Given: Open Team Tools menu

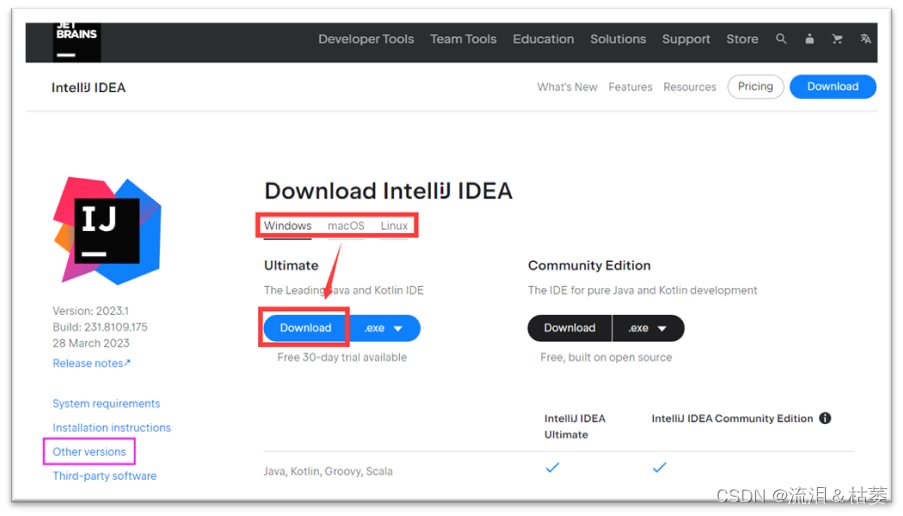Looking at the screenshot, I should coord(463,39).
